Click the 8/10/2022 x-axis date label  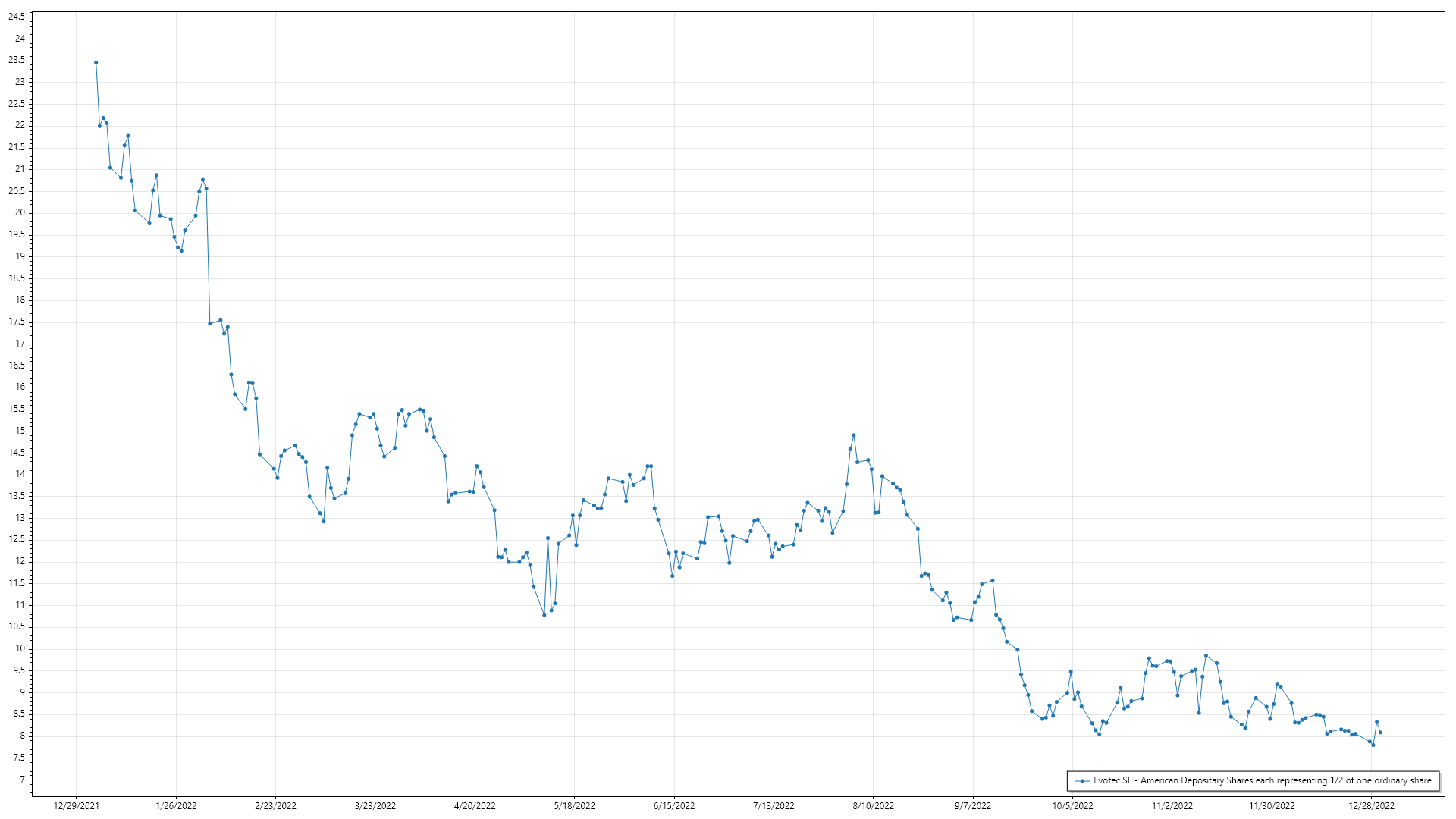tap(873, 805)
